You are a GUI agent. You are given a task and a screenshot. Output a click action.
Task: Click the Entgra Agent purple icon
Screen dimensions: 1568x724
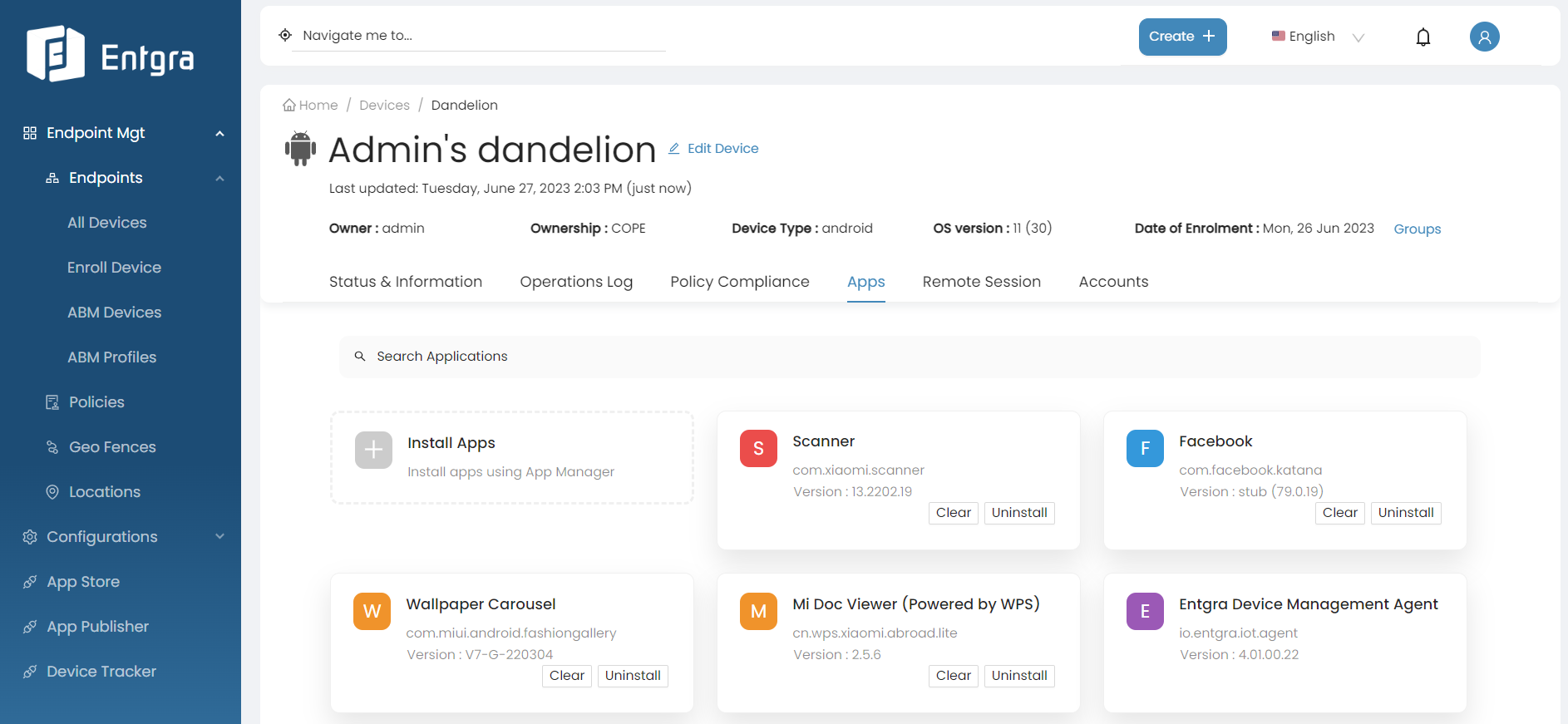pos(1145,612)
